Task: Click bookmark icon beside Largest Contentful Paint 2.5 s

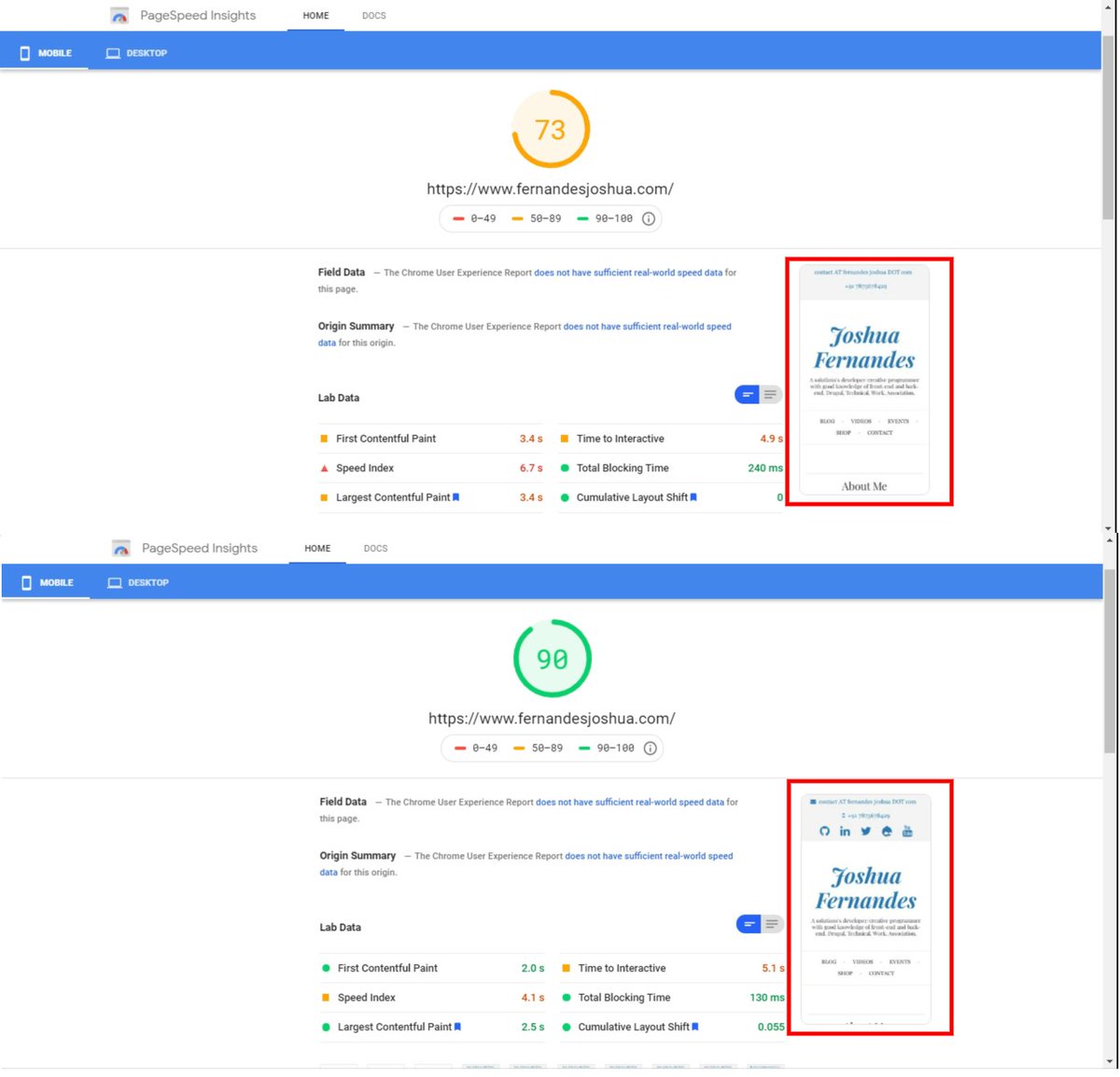Action: pos(457,1027)
